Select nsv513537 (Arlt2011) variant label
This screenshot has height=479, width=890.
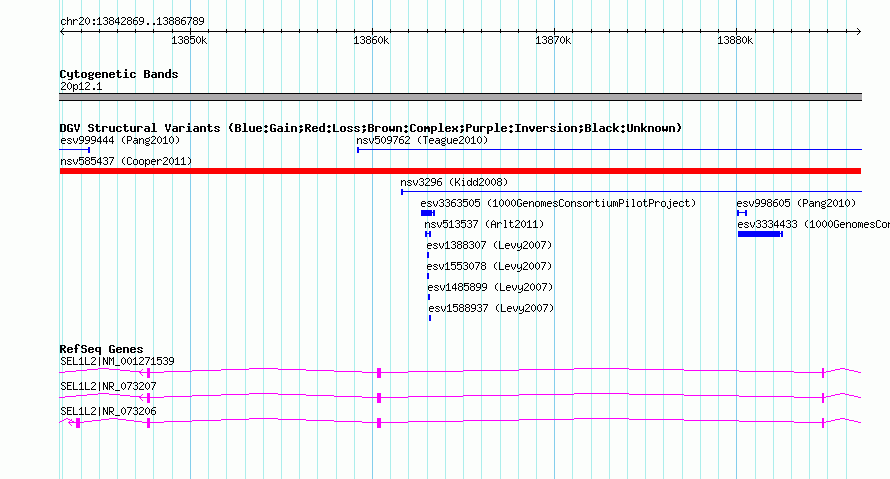click(484, 224)
